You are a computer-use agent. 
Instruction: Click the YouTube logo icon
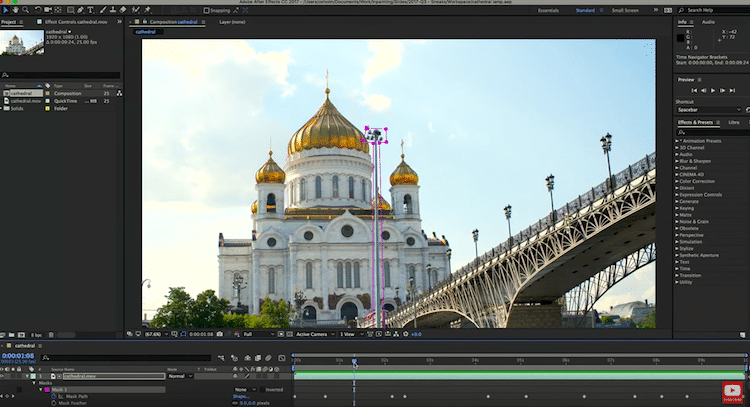coord(732,391)
